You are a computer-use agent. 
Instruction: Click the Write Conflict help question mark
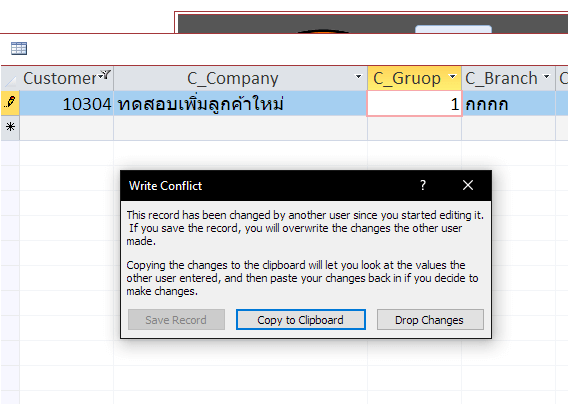click(423, 185)
